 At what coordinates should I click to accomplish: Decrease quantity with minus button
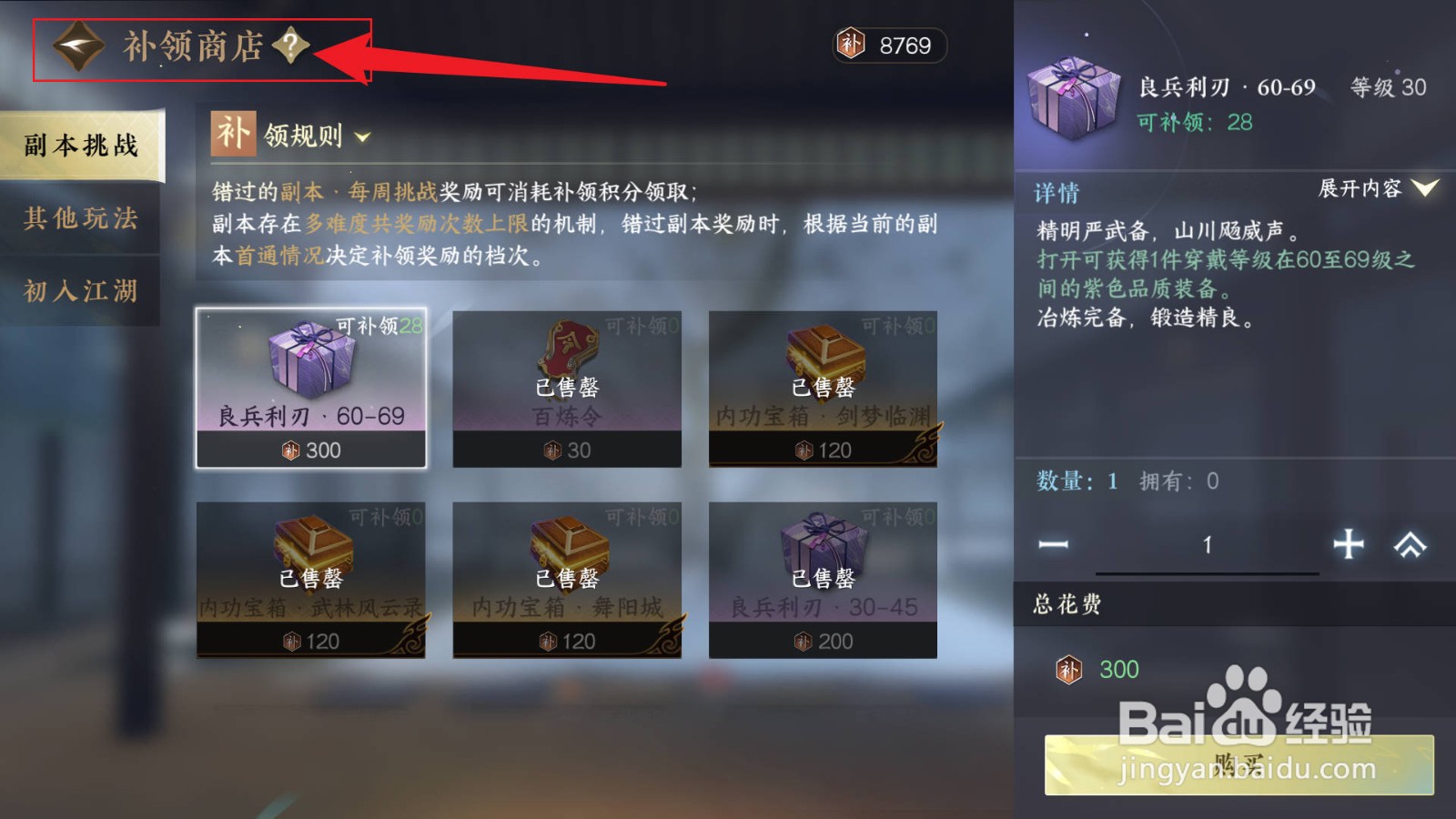(1053, 544)
